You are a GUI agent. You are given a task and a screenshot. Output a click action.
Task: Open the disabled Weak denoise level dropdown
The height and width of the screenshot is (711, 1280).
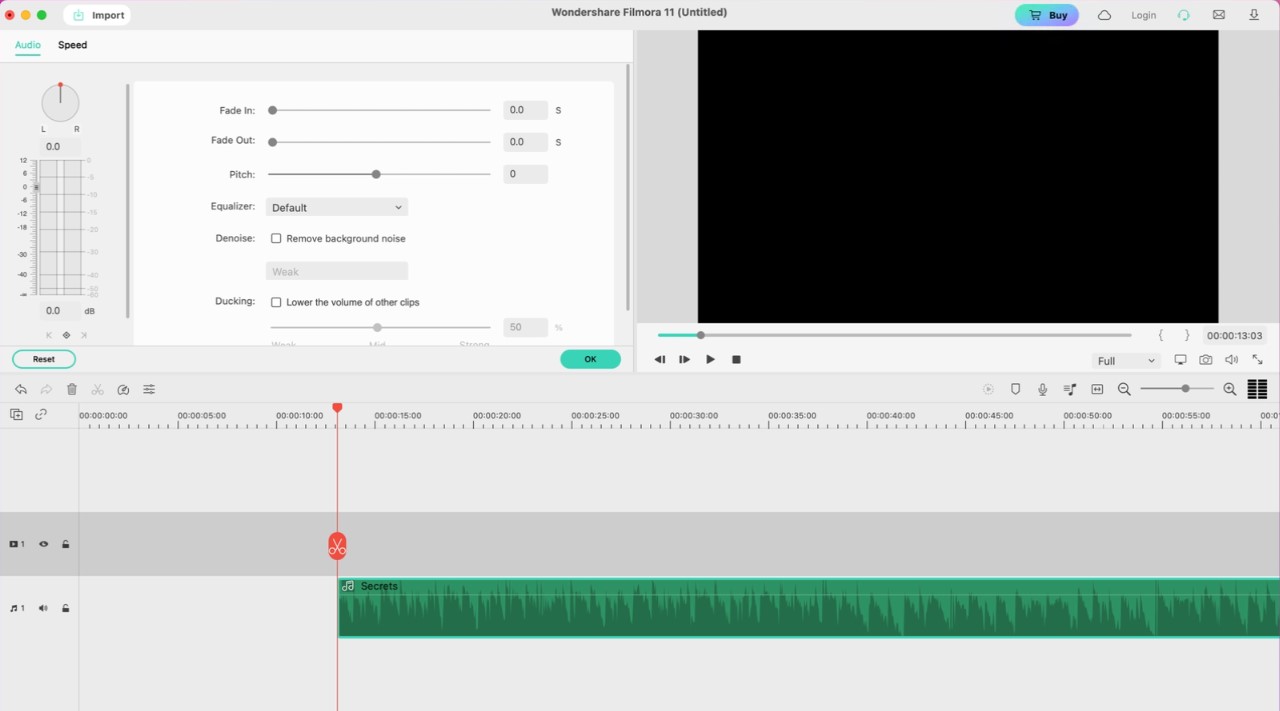(x=337, y=272)
